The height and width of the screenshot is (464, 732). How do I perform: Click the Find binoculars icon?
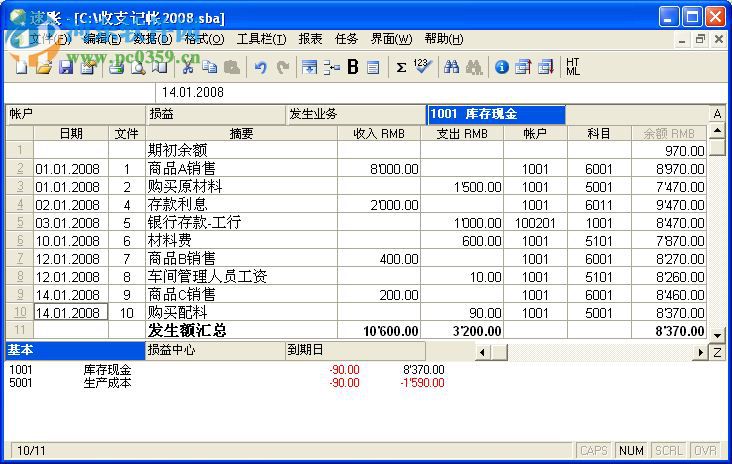[451, 67]
